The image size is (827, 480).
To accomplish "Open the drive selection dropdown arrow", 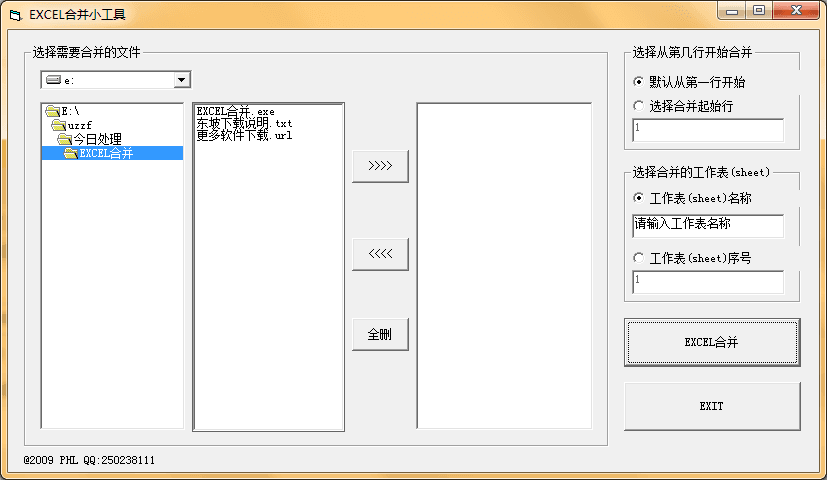I will [x=181, y=80].
